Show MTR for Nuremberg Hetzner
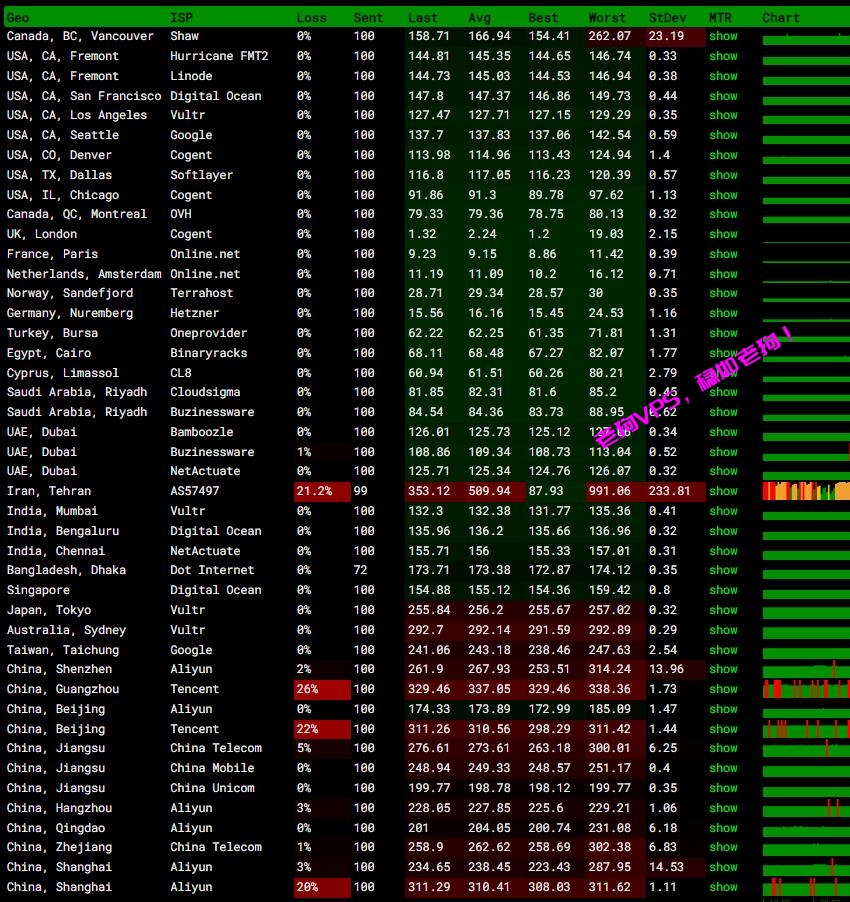Viewport: 850px width, 902px height. tap(723, 313)
